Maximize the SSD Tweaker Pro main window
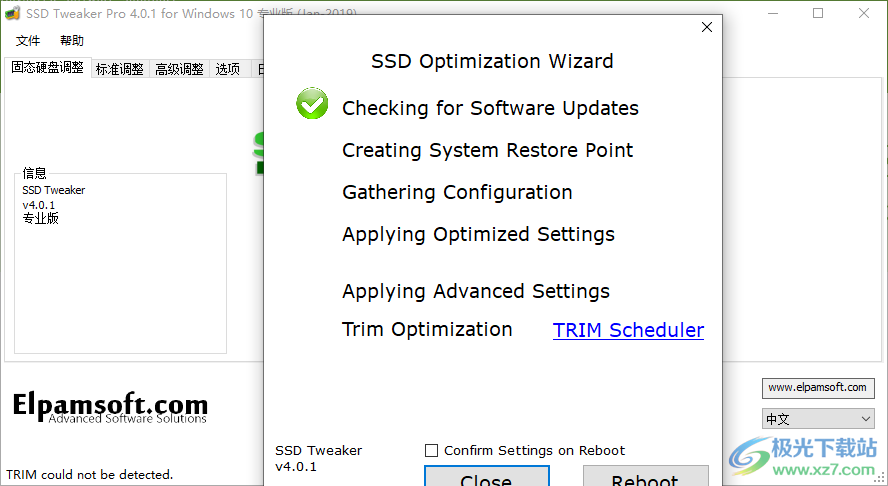 click(x=818, y=13)
